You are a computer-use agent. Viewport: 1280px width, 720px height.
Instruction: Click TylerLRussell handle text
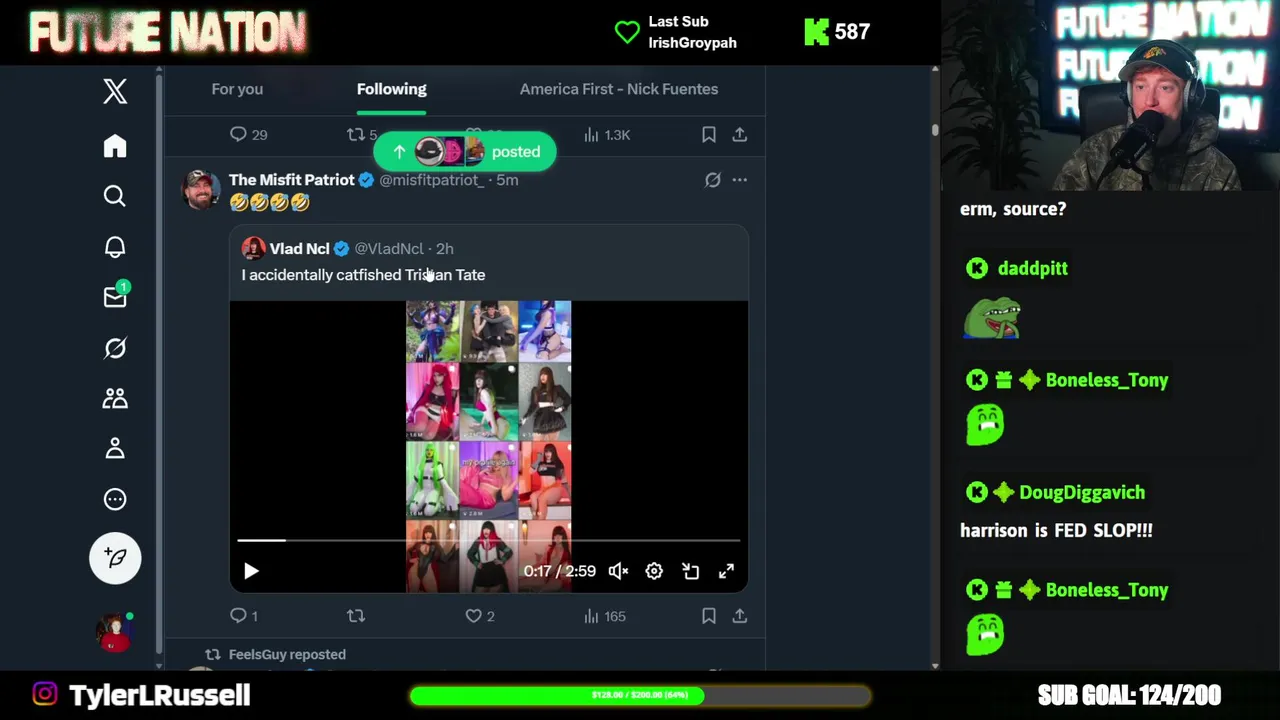[x=159, y=695]
